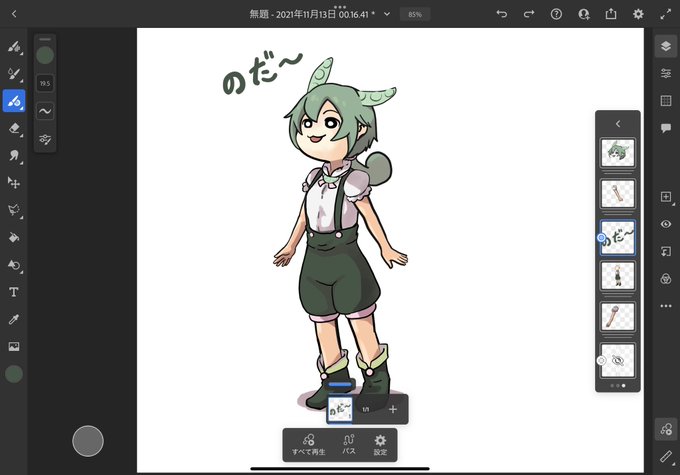Image resolution: width=680 pixels, height=475 pixels.
Task: Toggle clipping layer icon in taskbar
Action: (666, 252)
